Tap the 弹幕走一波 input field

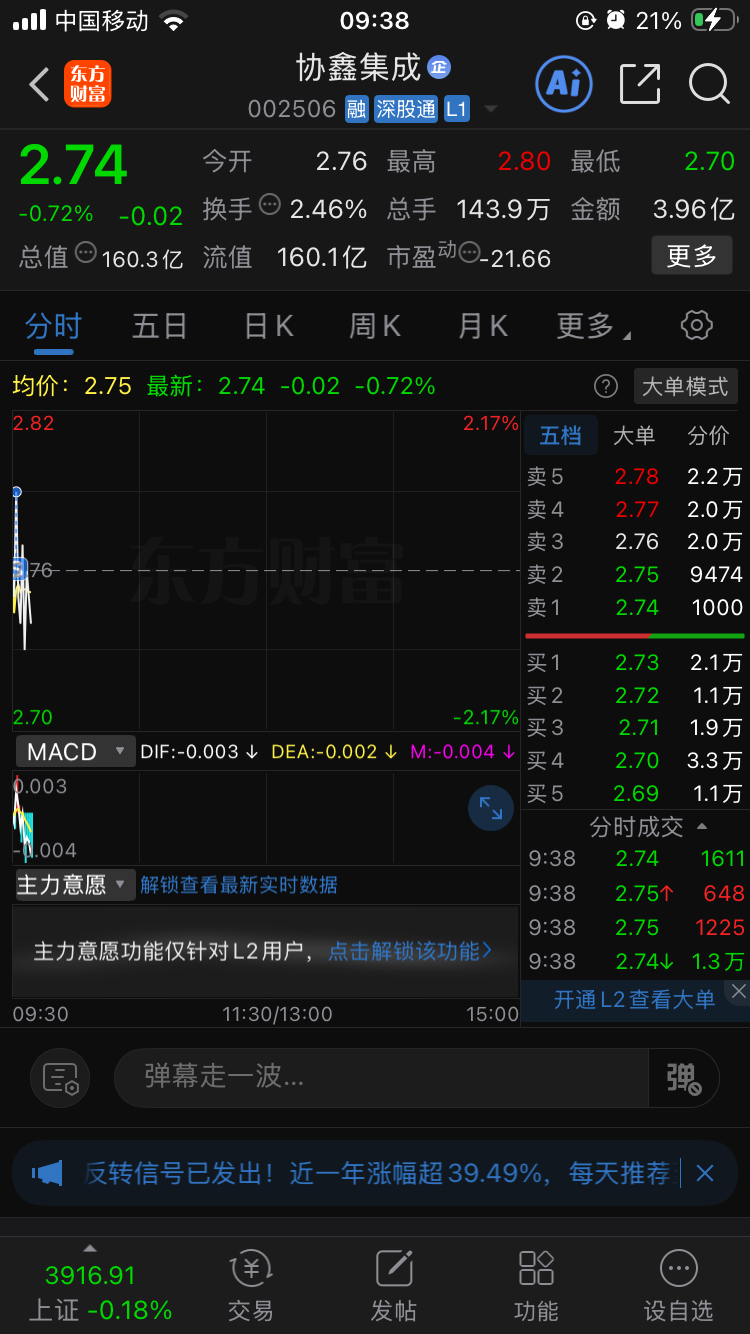(x=382, y=1078)
